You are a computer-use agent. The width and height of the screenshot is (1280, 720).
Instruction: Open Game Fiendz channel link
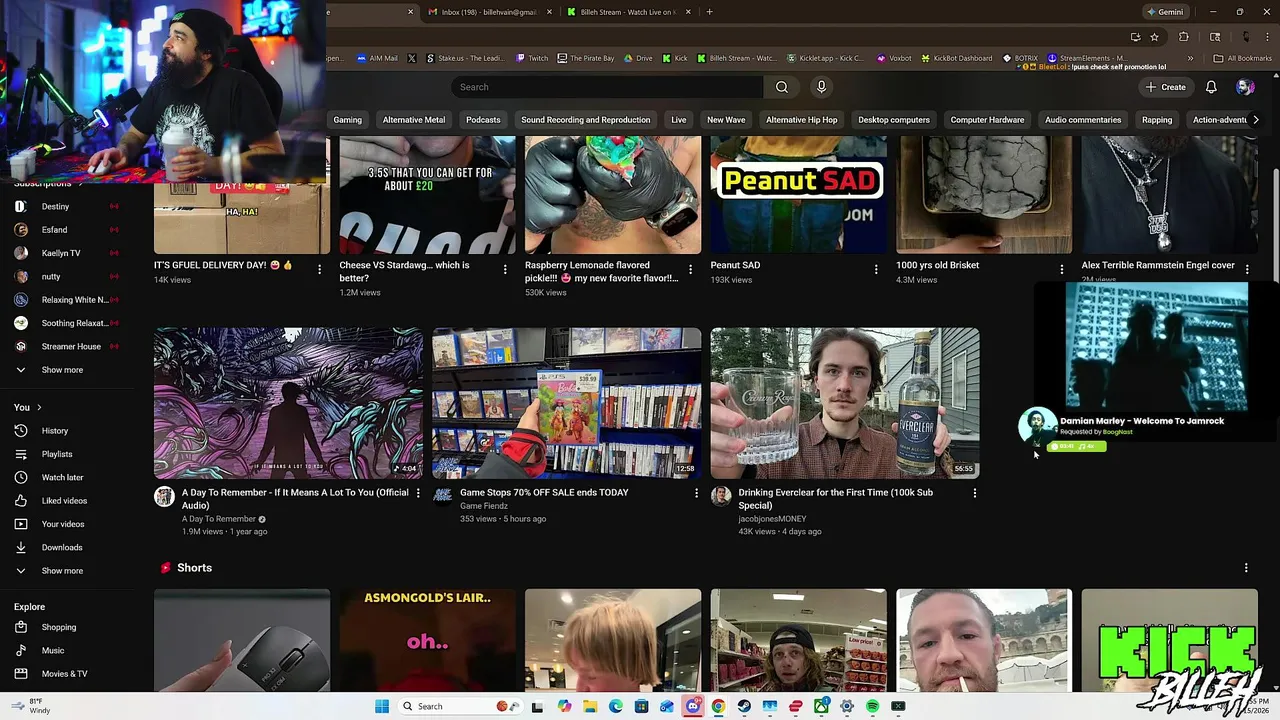click(484, 506)
